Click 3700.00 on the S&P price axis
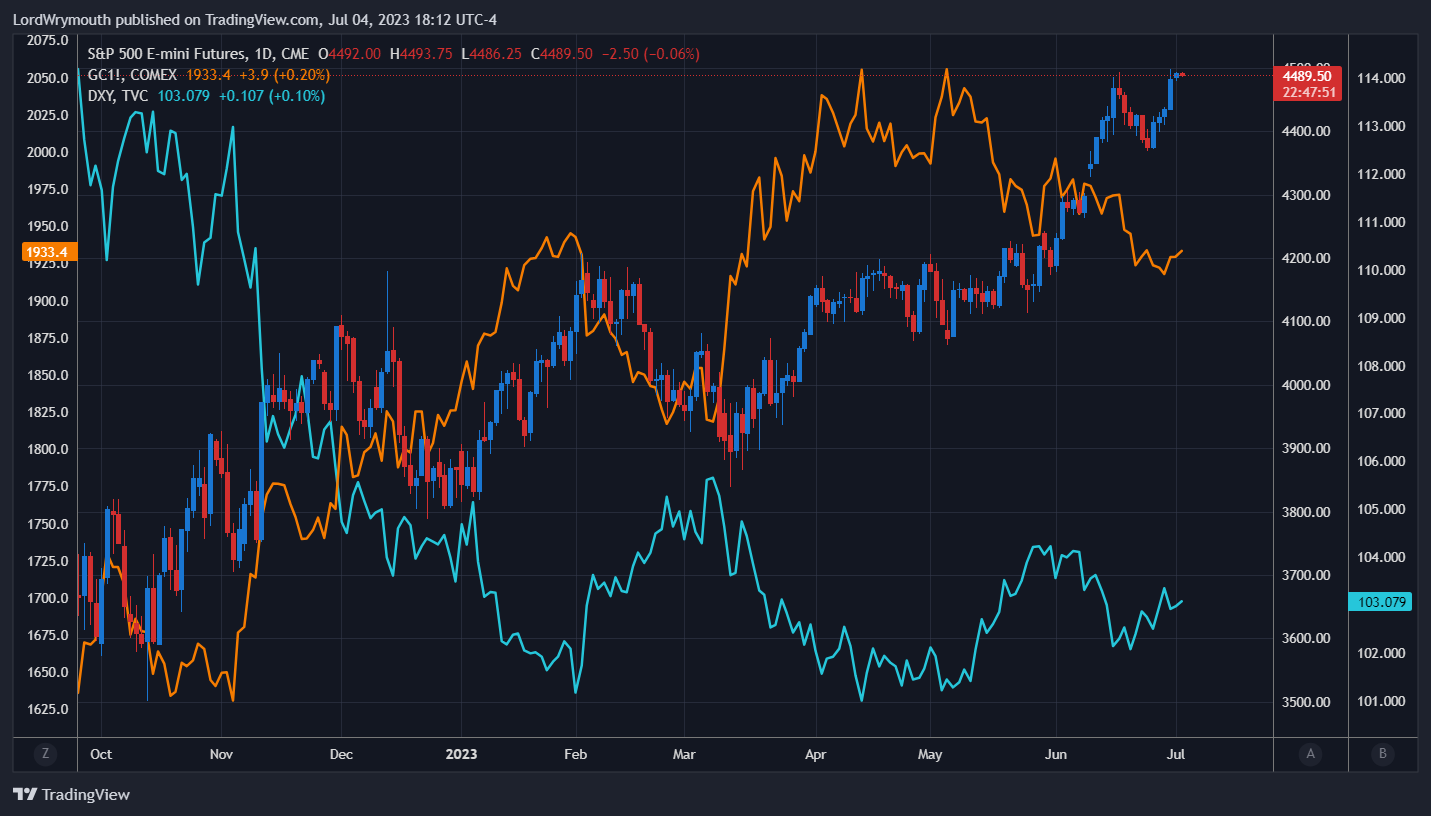 click(1307, 575)
